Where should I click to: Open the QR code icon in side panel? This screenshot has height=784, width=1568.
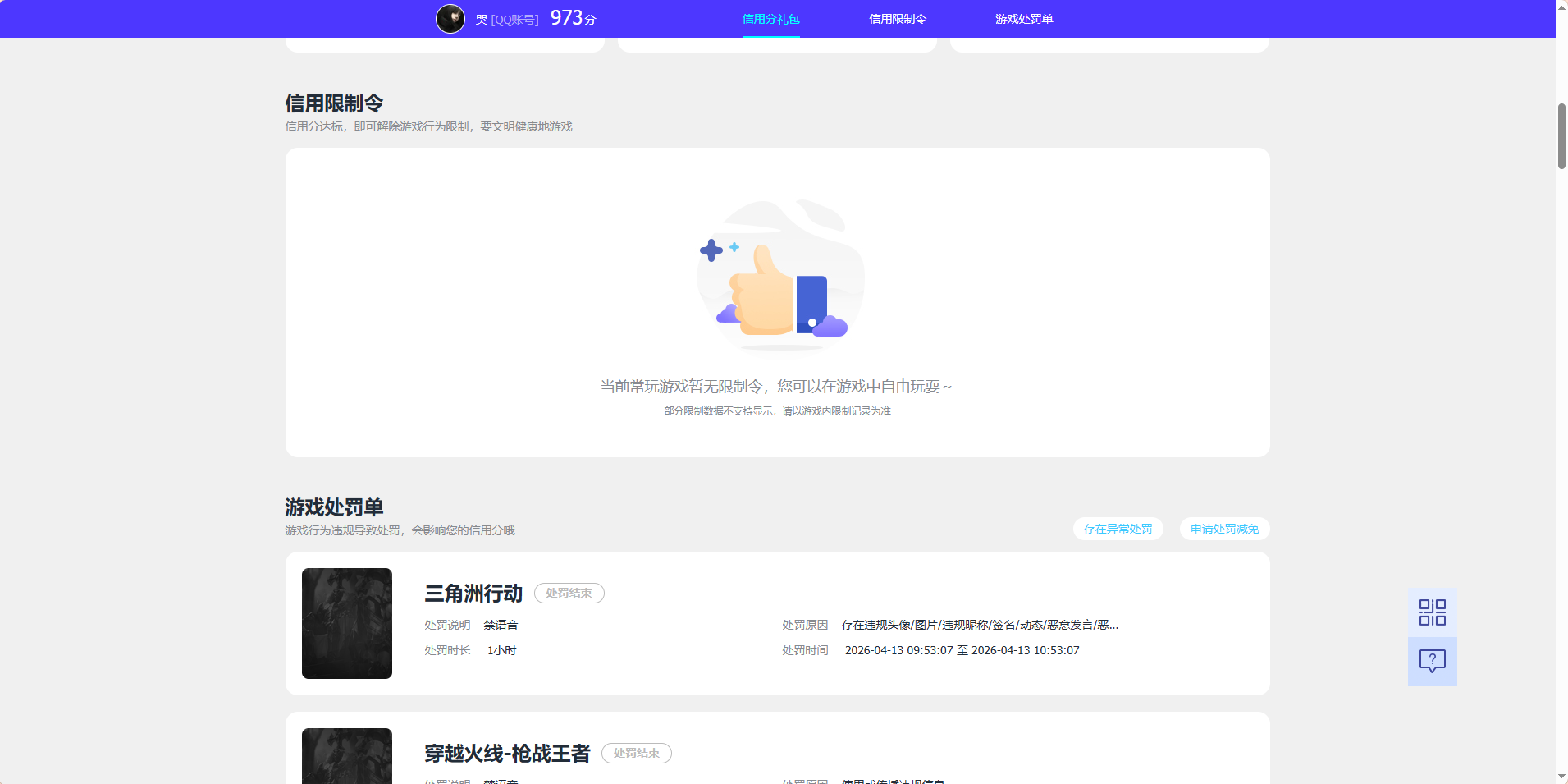point(1432,612)
